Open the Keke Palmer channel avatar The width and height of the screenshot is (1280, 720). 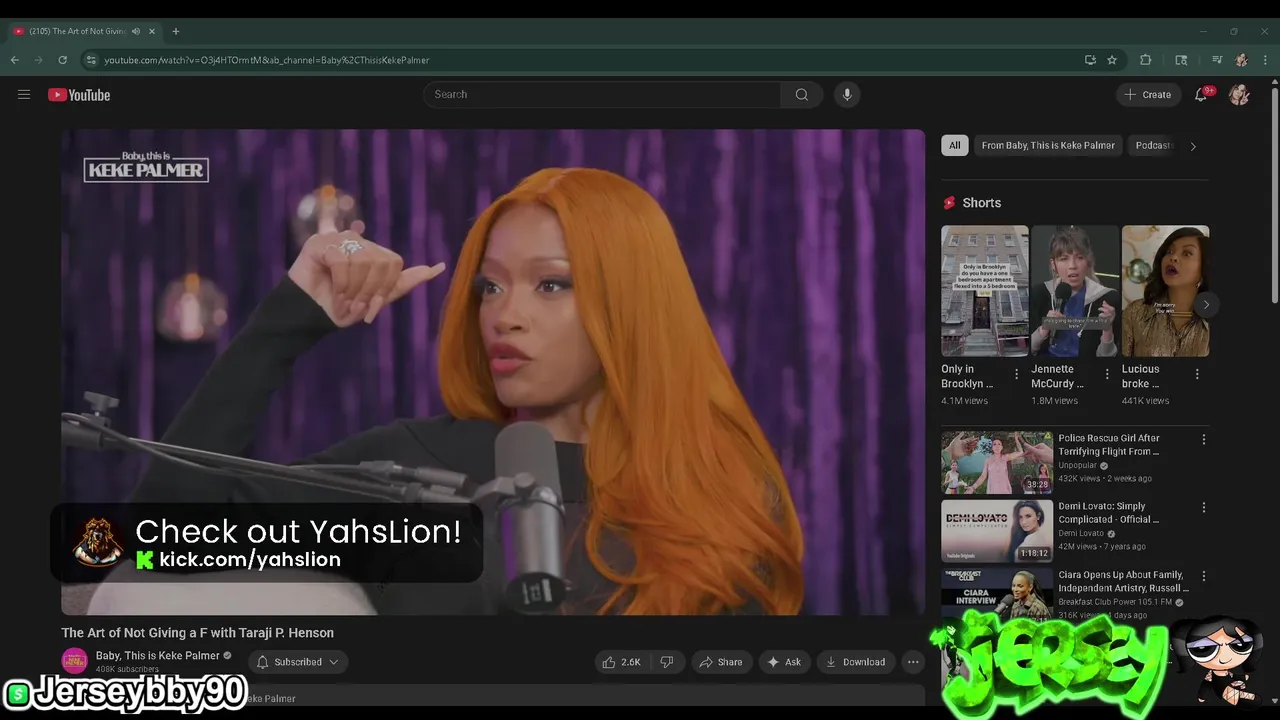74,661
